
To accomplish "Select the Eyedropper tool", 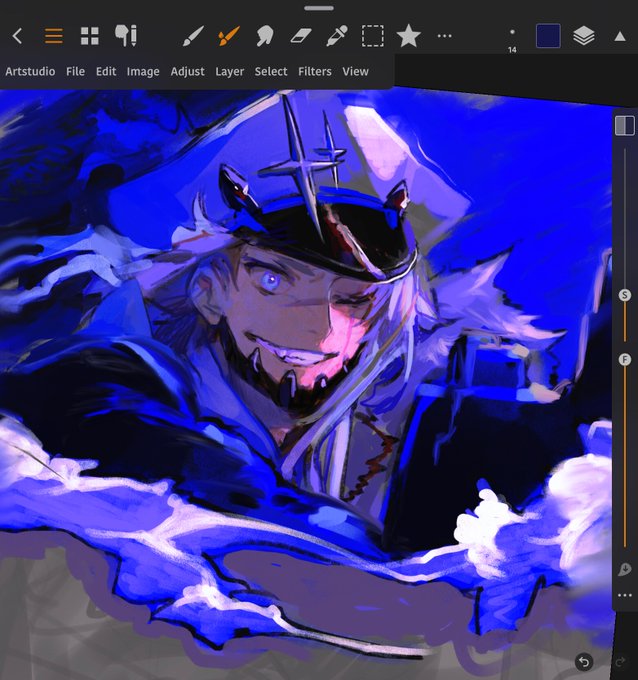I will (337, 36).
